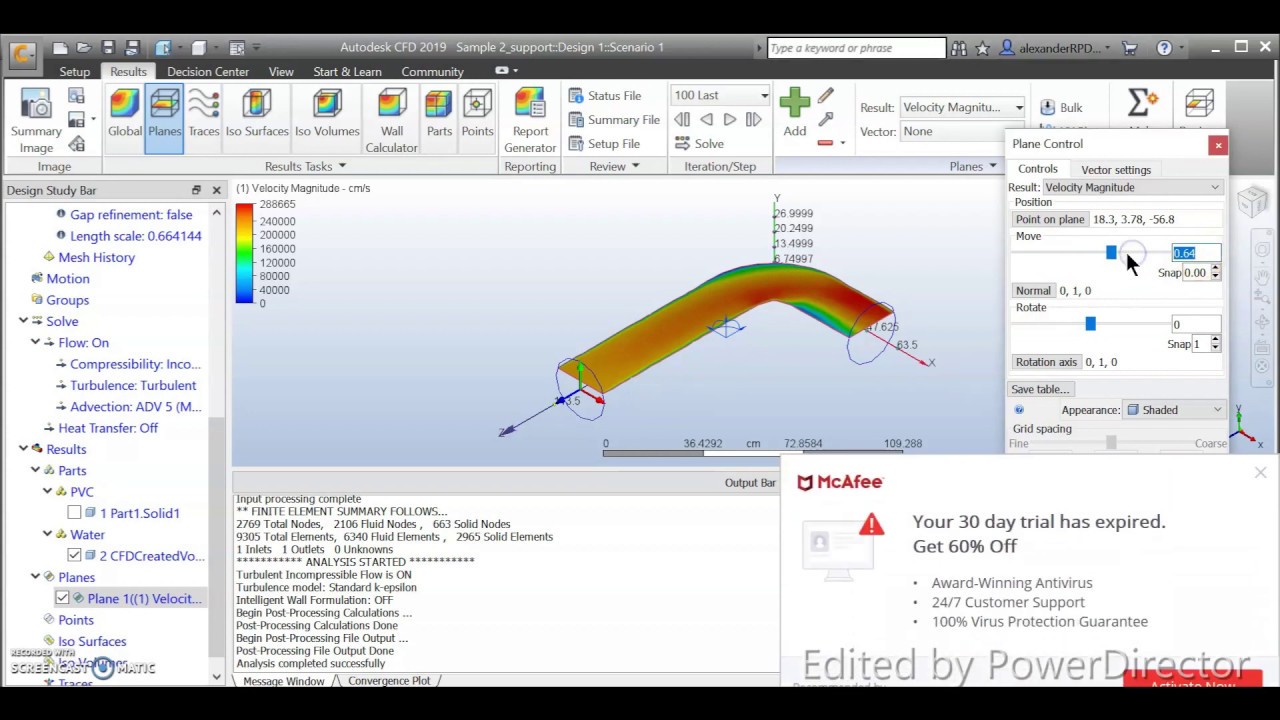Click the favorites star icon
Viewport: 1280px width, 720px height.
click(x=983, y=47)
